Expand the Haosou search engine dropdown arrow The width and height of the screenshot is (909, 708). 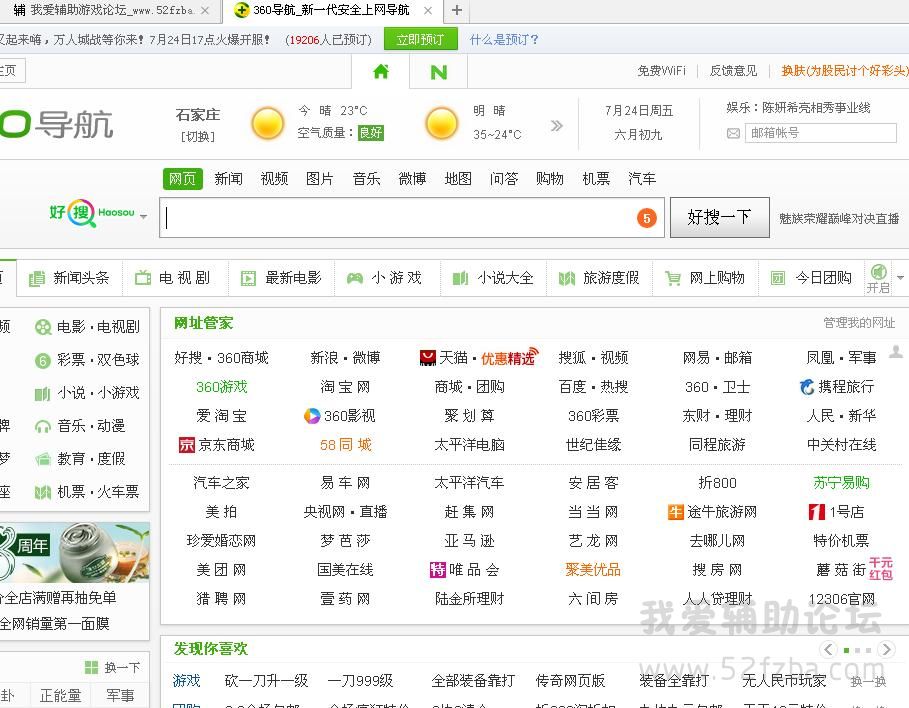click(143, 216)
